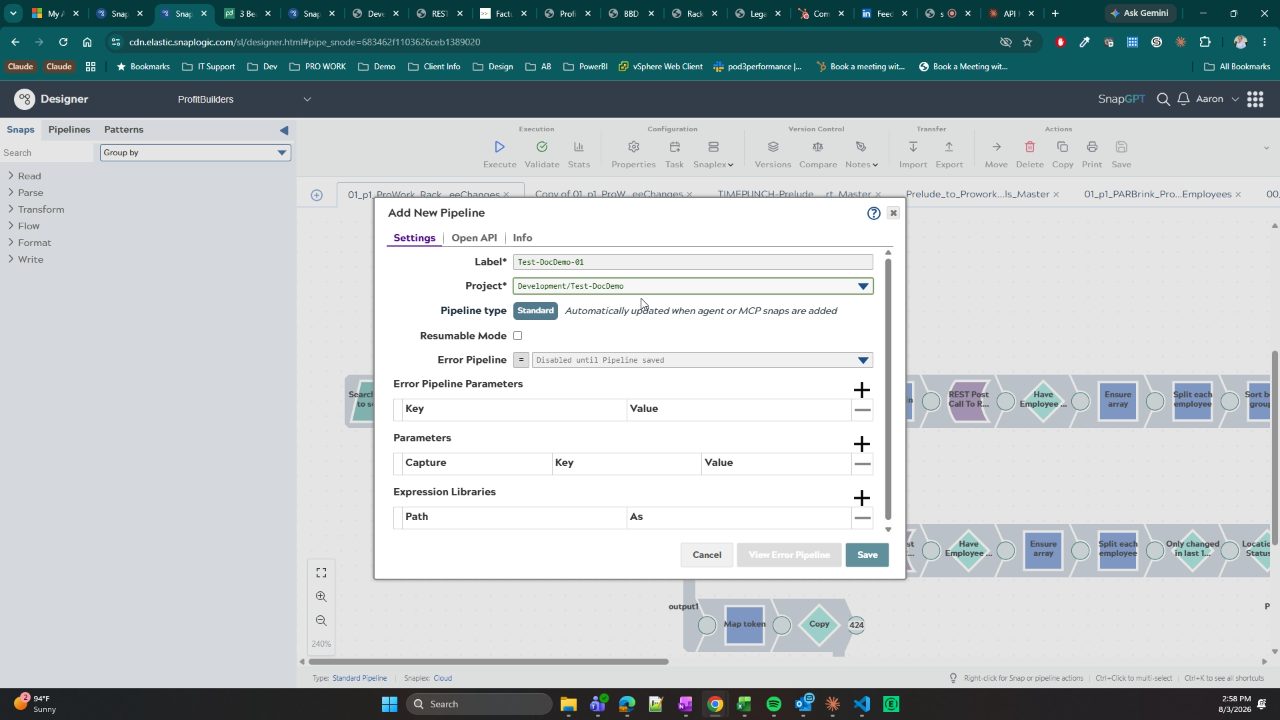1280x720 pixels.
Task: Click the Label input field
Action: pyautogui.click(x=692, y=262)
